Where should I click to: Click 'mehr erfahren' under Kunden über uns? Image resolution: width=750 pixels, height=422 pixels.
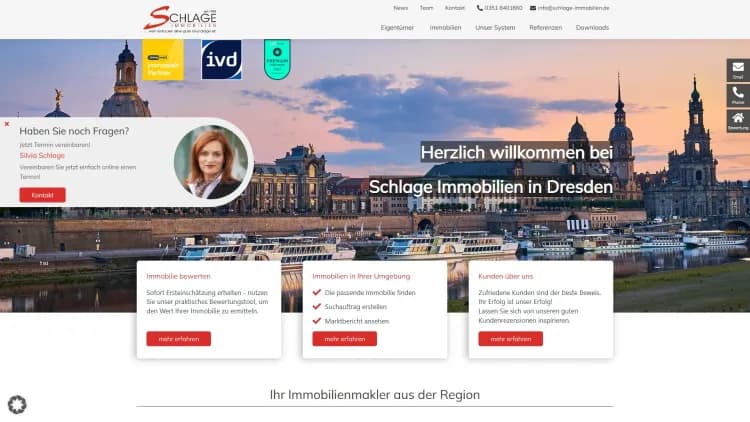(510, 339)
